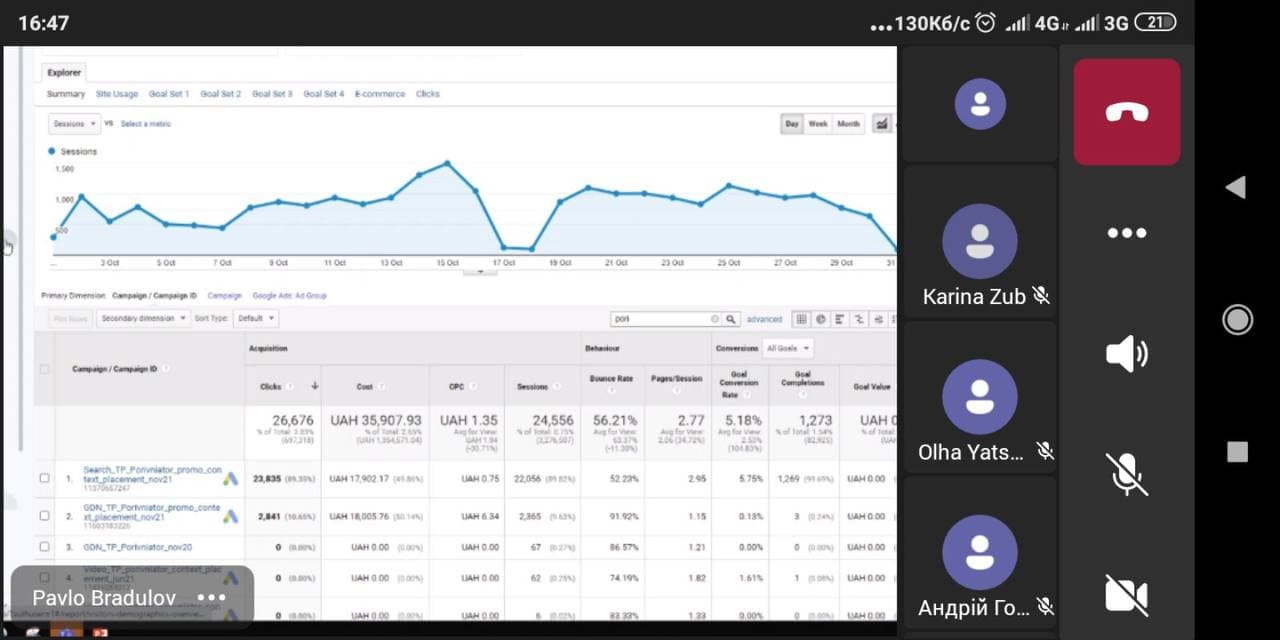Click the search magnifier beside the filter box

[x=731, y=319]
